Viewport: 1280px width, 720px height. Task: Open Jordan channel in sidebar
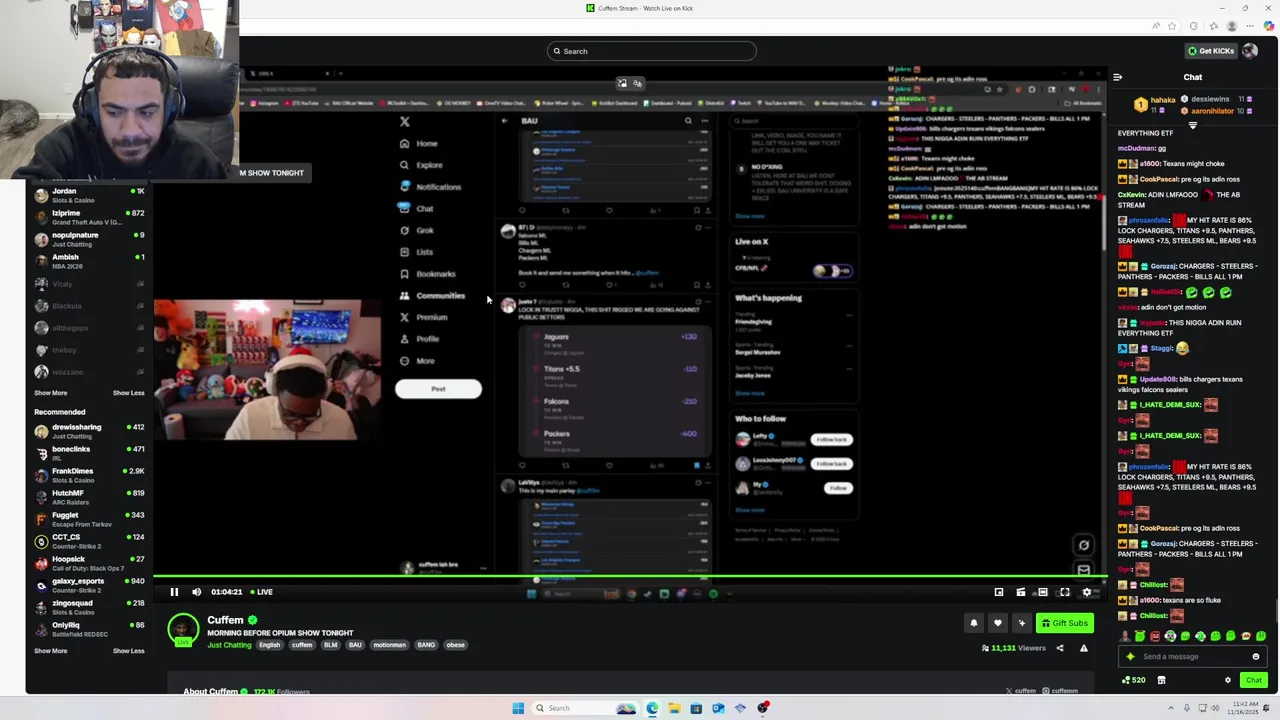90,195
